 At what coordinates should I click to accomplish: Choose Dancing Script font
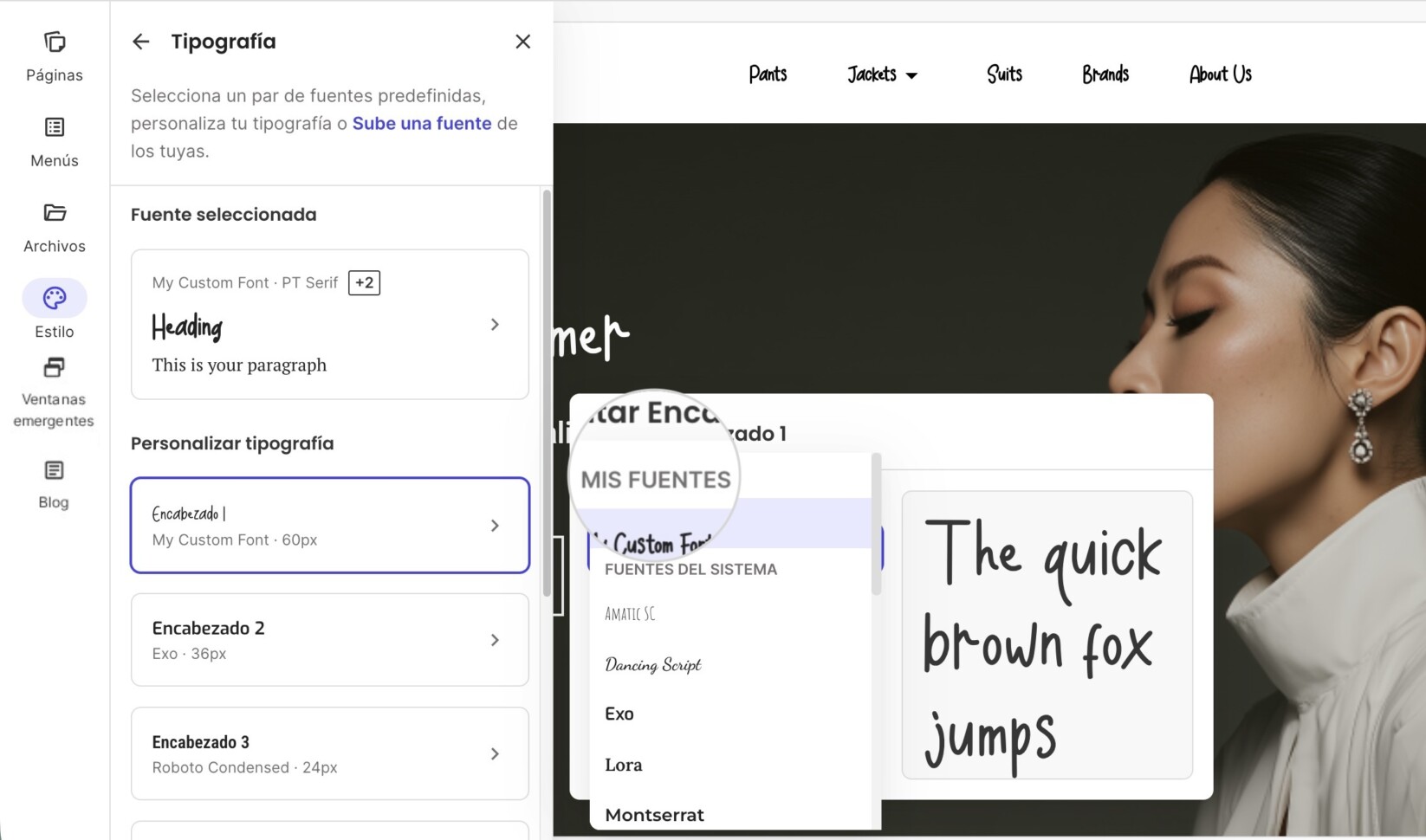[653, 664]
